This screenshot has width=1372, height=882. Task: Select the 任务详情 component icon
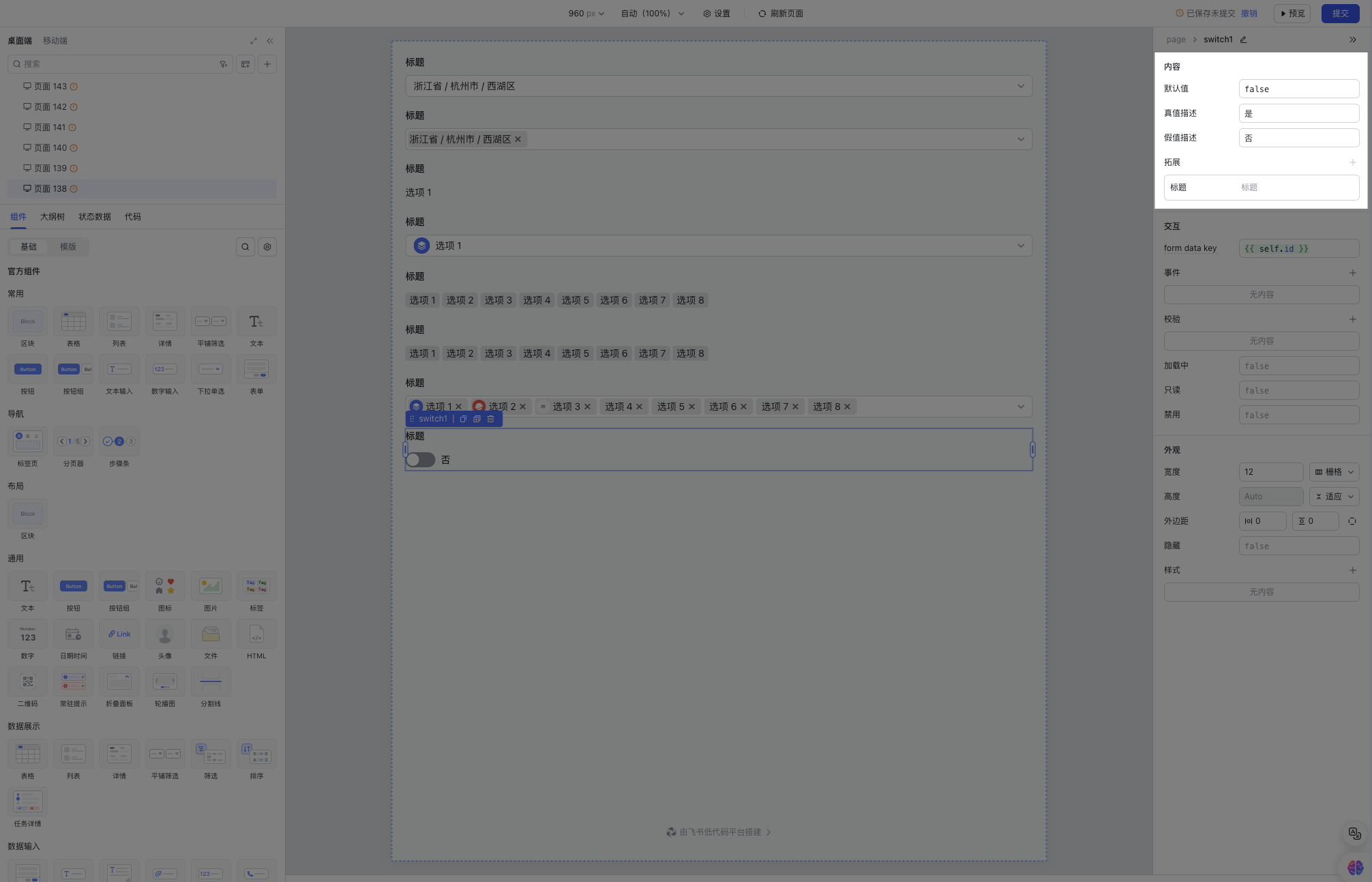pyautogui.click(x=28, y=802)
